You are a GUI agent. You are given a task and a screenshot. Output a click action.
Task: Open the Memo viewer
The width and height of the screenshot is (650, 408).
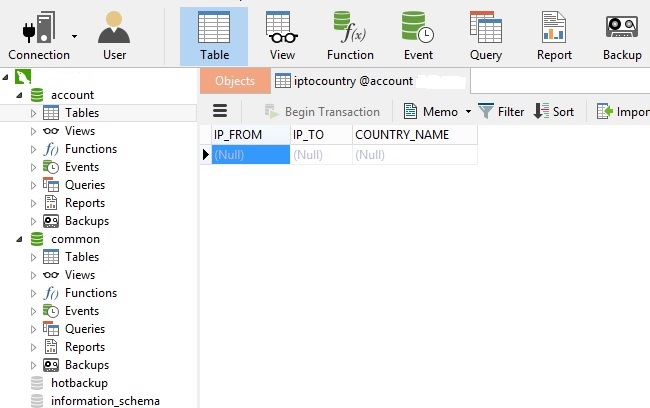click(x=431, y=112)
